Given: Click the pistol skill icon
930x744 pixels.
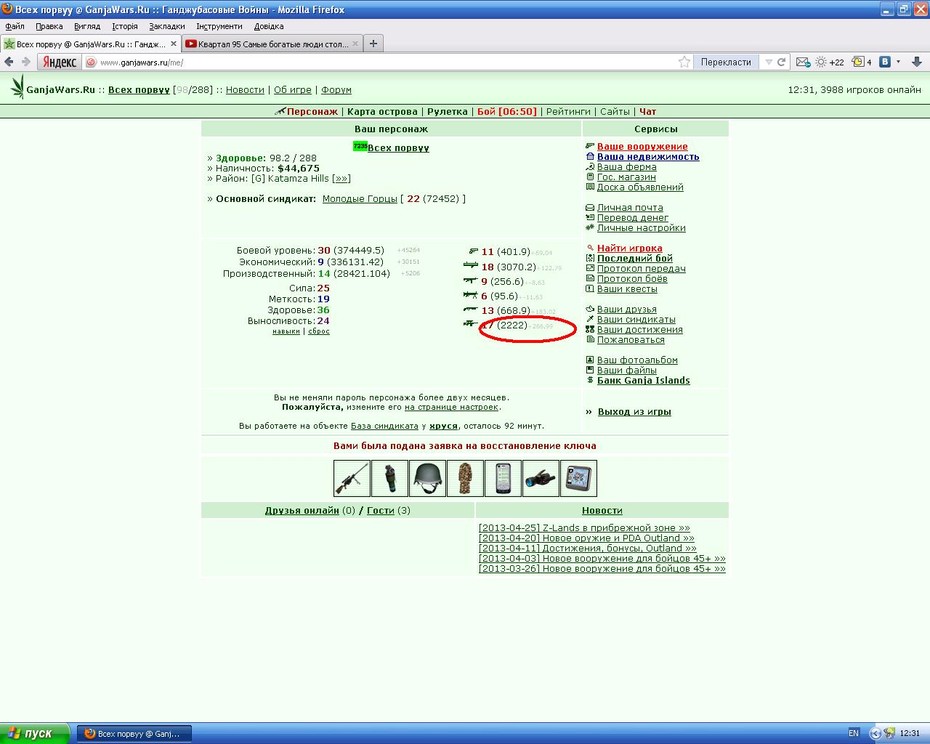Looking at the screenshot, I should (x=473, y=252).
